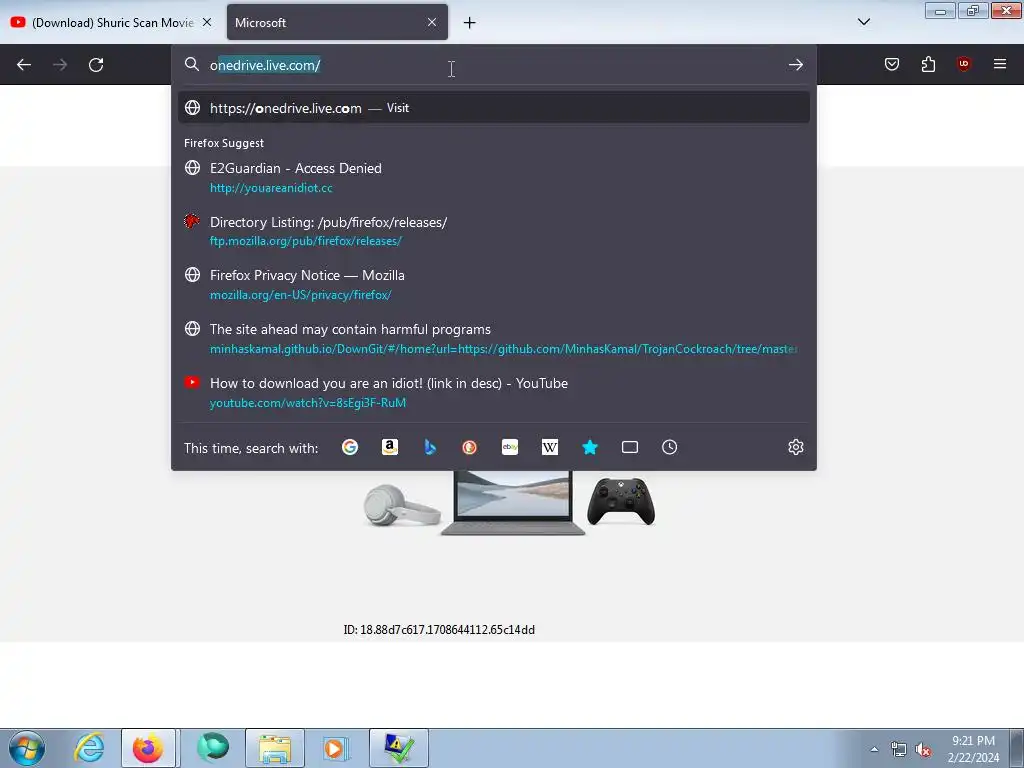Search with DuckDuckGo this time
Screen dimensions: 1024x768
[x=470, y=447]
